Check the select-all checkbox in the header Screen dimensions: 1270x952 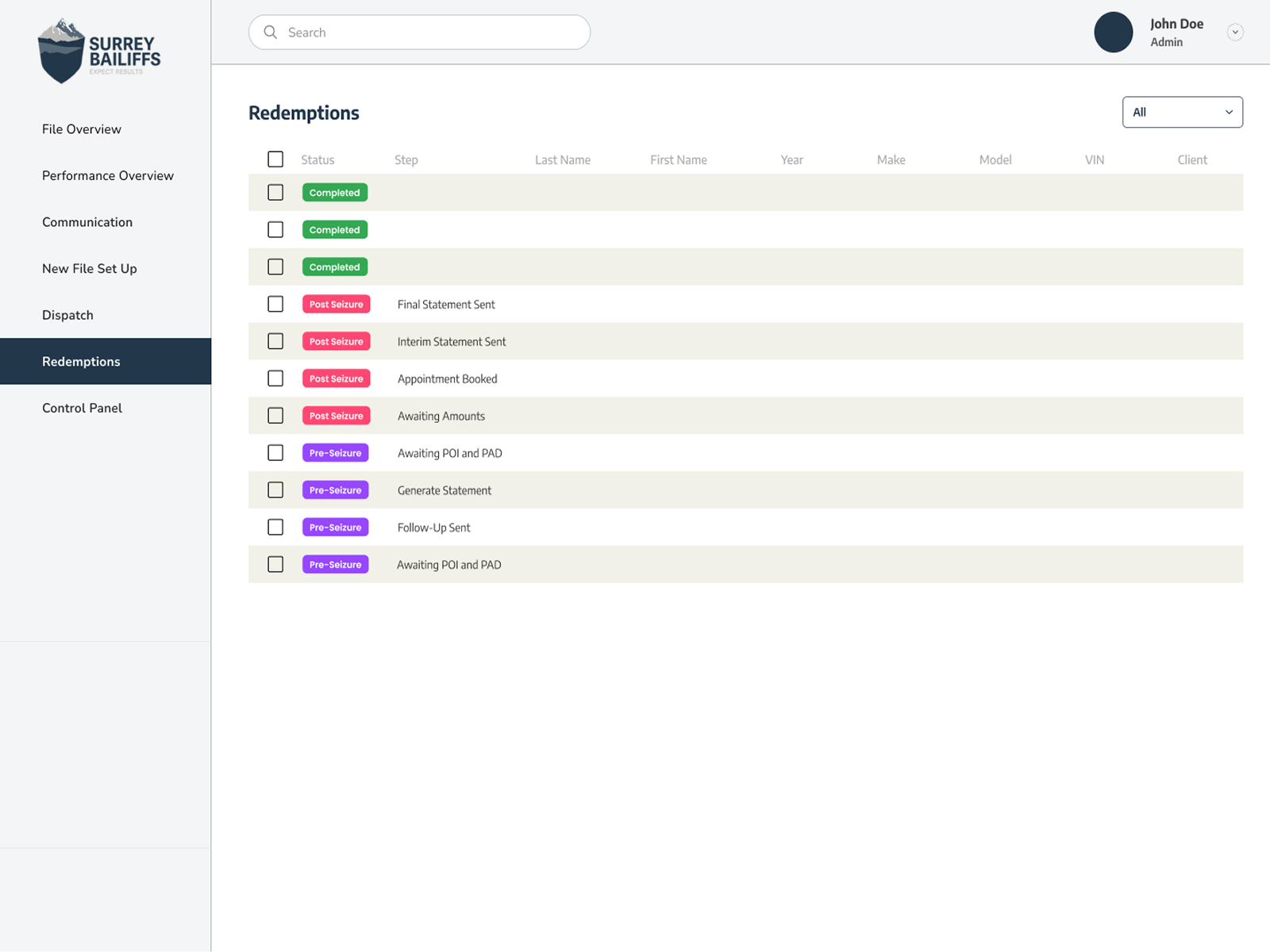point(275,159)
